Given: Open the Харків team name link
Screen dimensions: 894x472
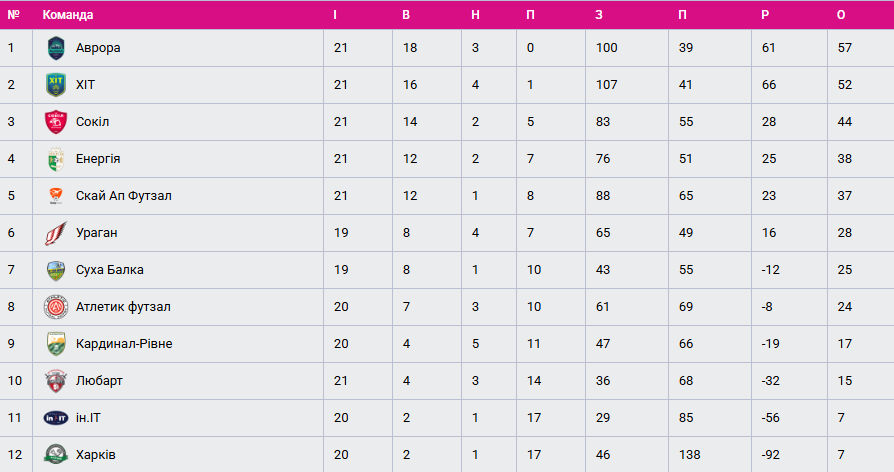Looking at the screenshot, I should (x=96, y=455).
